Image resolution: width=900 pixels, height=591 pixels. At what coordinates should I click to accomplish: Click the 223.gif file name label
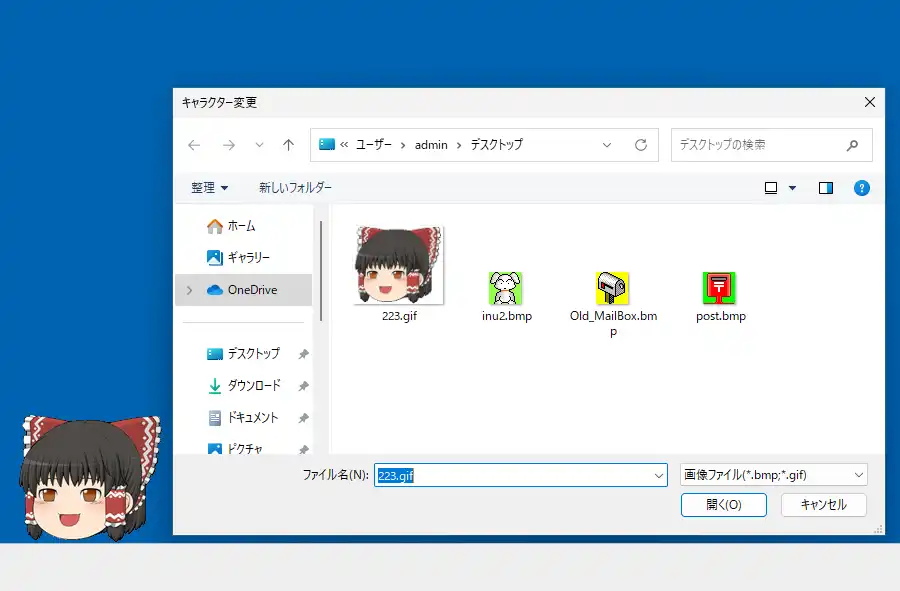pyautogui.click(x=399, y=316)
